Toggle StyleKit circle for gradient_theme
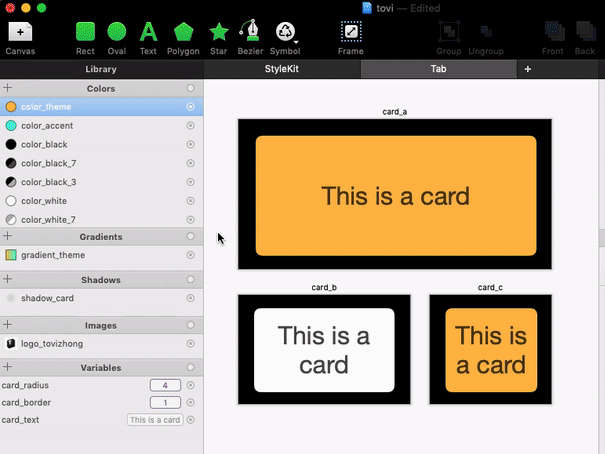Image resolution: width=605 pixels, height=454 pixels. coord(190,255)
